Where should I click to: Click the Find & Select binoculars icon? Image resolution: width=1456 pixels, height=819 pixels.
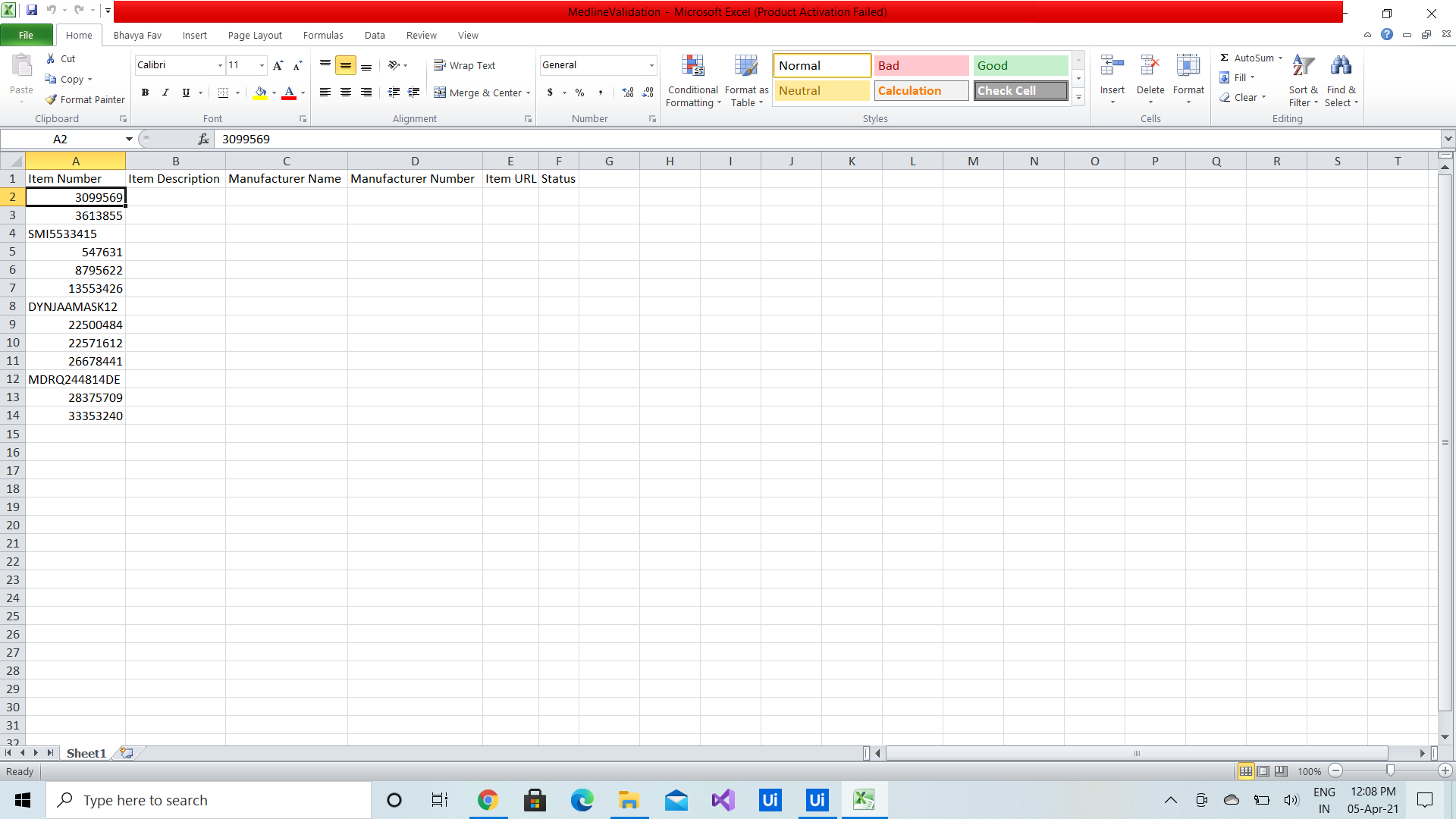(1341, 67)
